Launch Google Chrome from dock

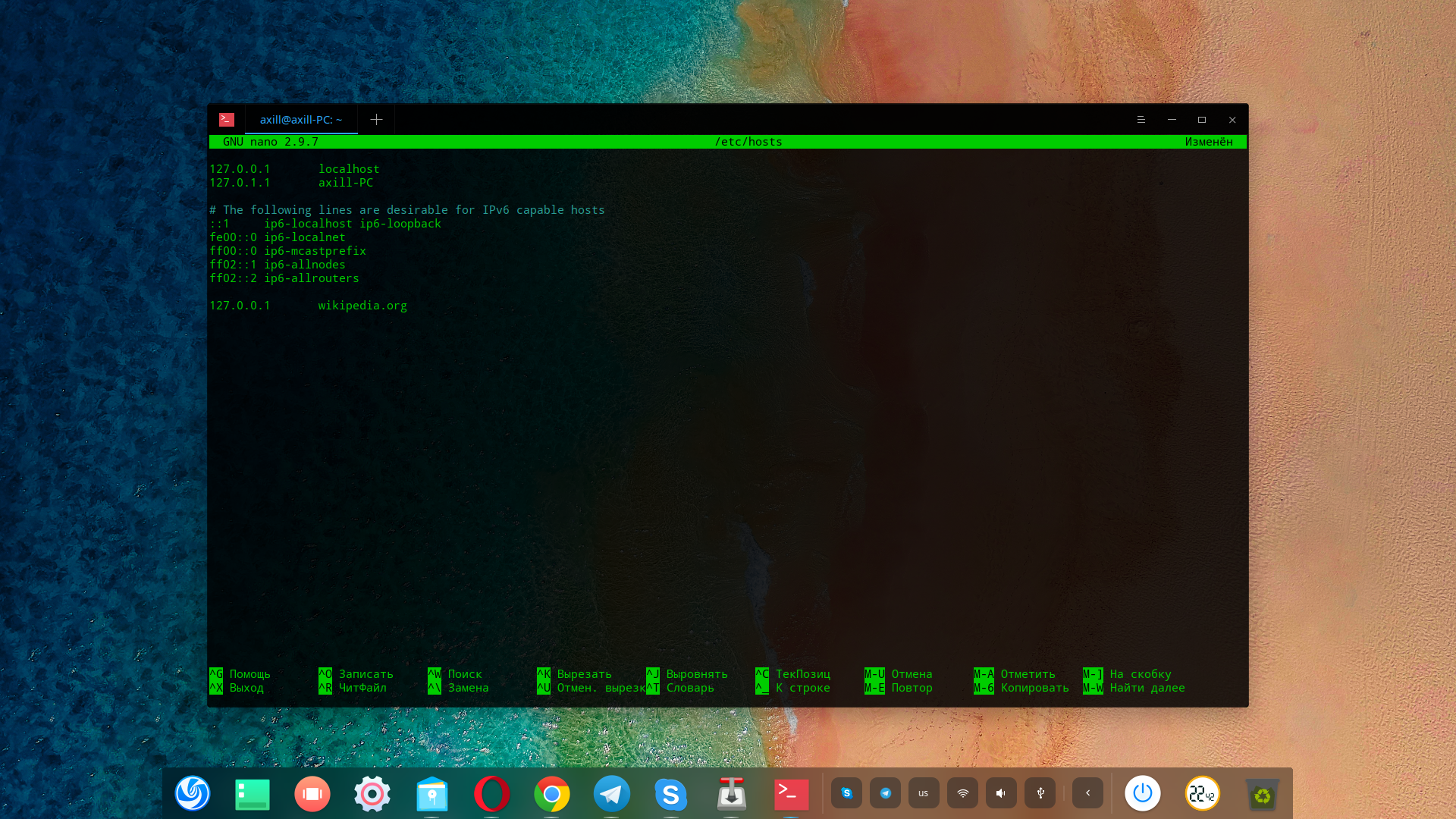pyautogui.click(x=551, y=794)
